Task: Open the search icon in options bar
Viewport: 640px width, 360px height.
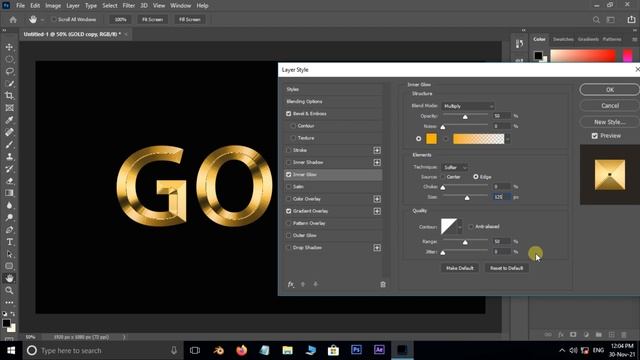Action: 596,20
